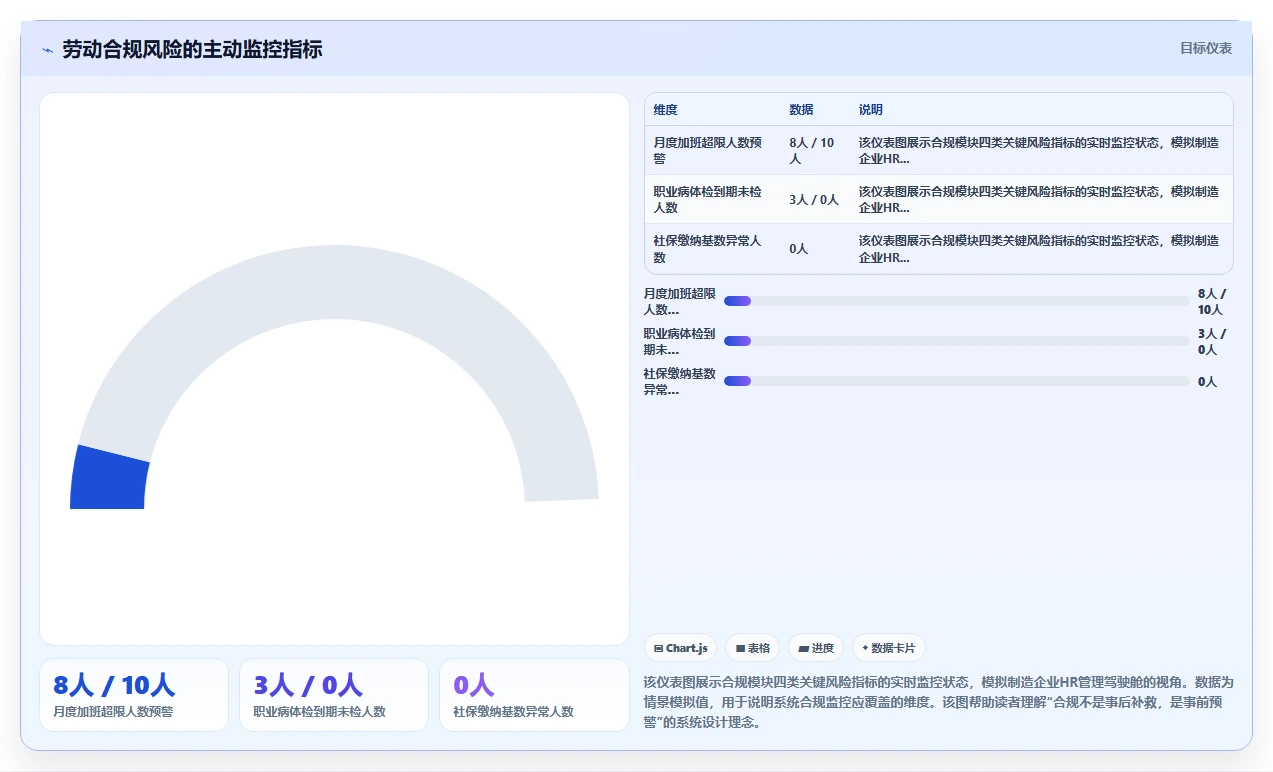The height and width of the screenshot is (772, 1273).
Task: Select the 进度 chip
Action: [816, 648]
